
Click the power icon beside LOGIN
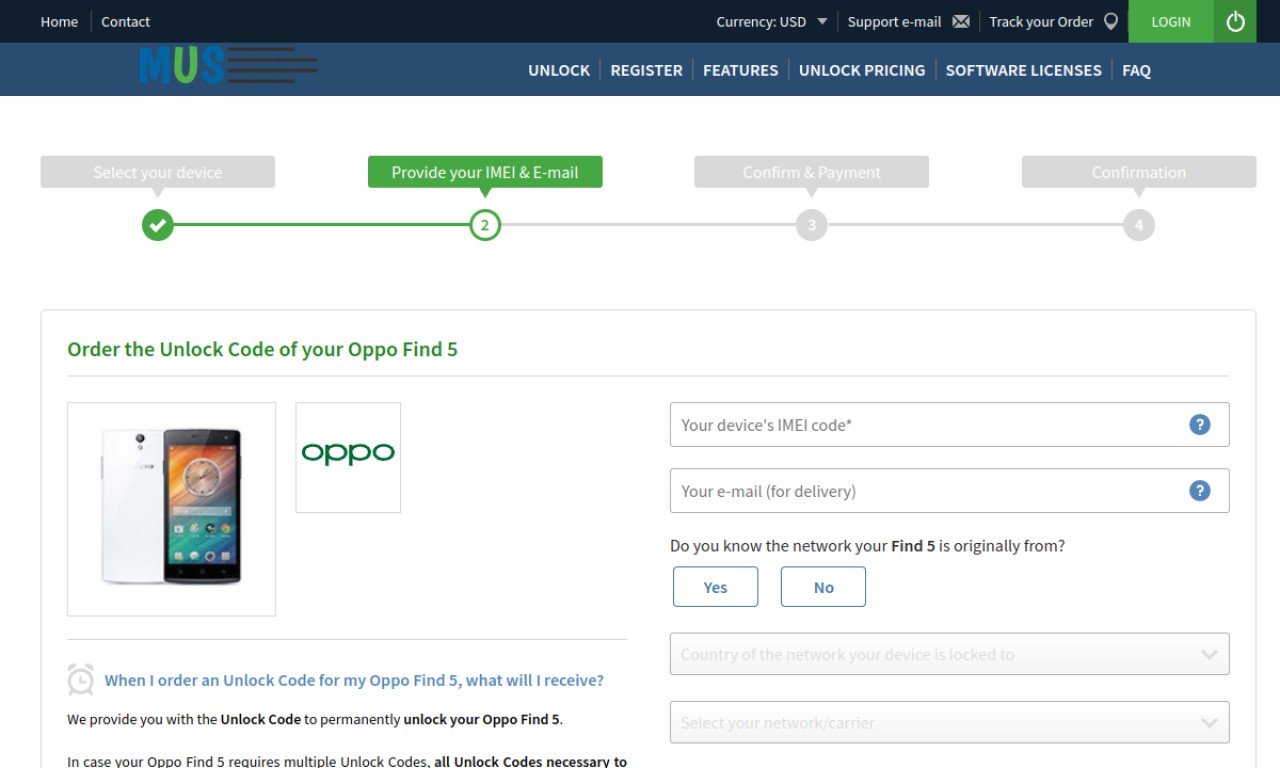[1235, 21]
